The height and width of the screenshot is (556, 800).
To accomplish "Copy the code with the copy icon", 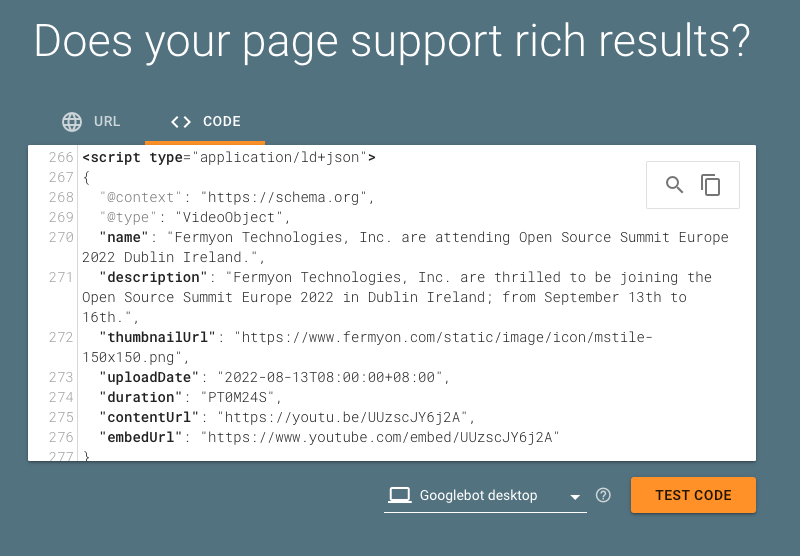I will pos(711,185).
